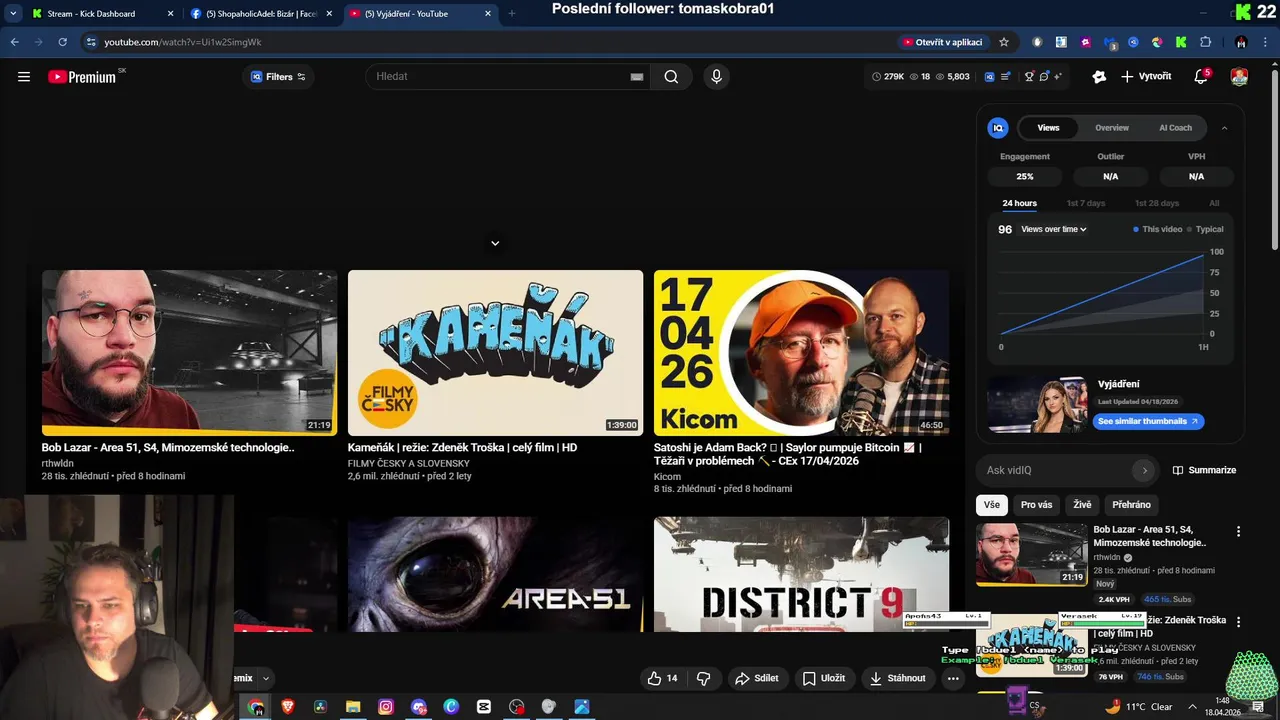This screenshot has height=720, width=1280.
Task: Open Chrome tab search dropdown
Action: coord(13,14)
